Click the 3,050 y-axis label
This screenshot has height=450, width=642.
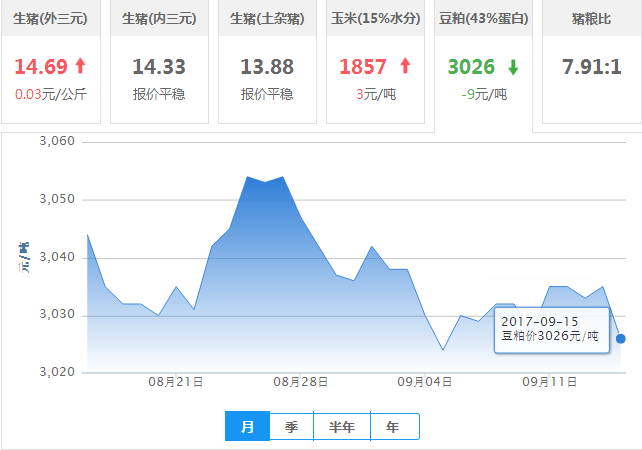click(x=57, y=199)
